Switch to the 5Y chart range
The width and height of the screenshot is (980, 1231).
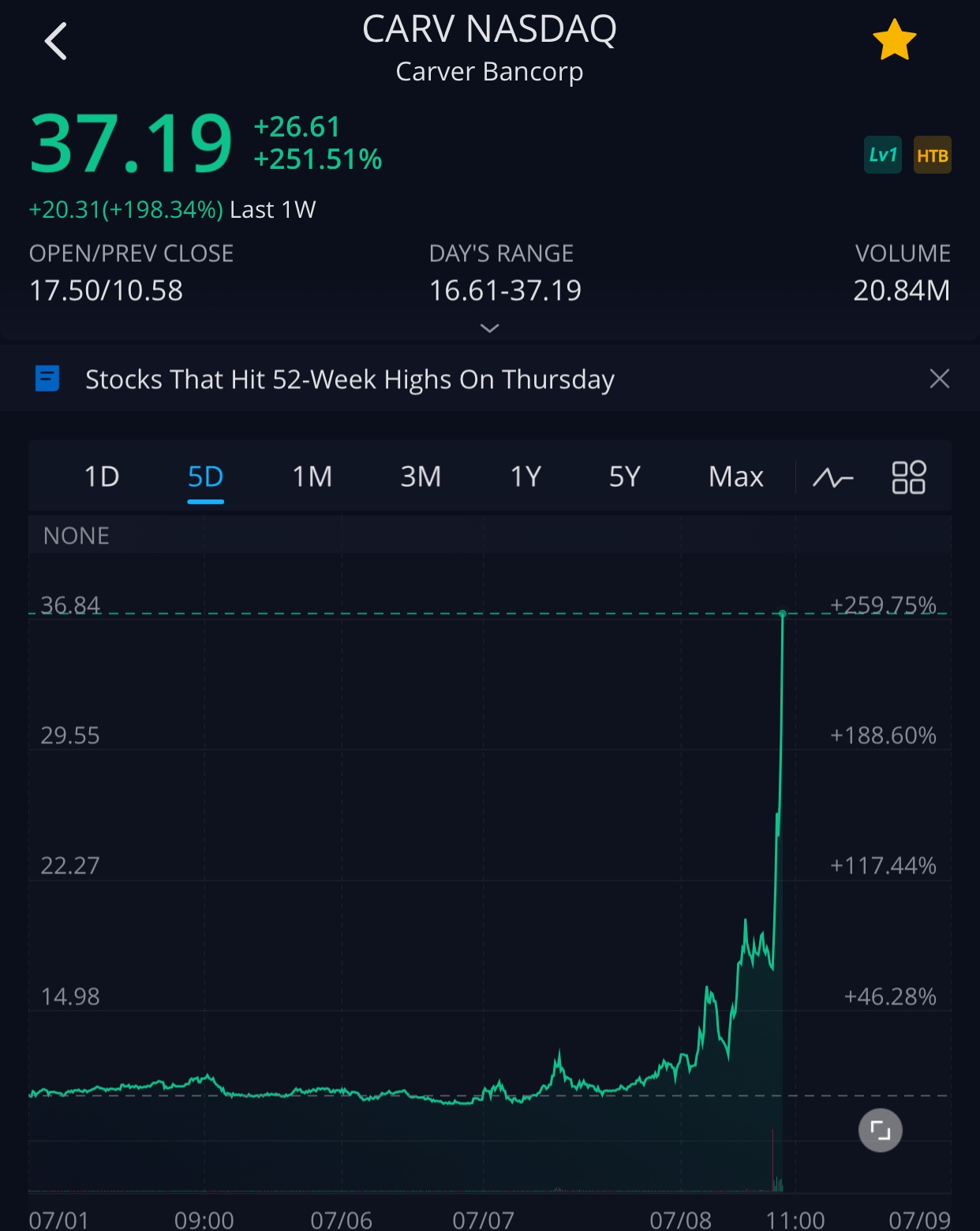624,477
